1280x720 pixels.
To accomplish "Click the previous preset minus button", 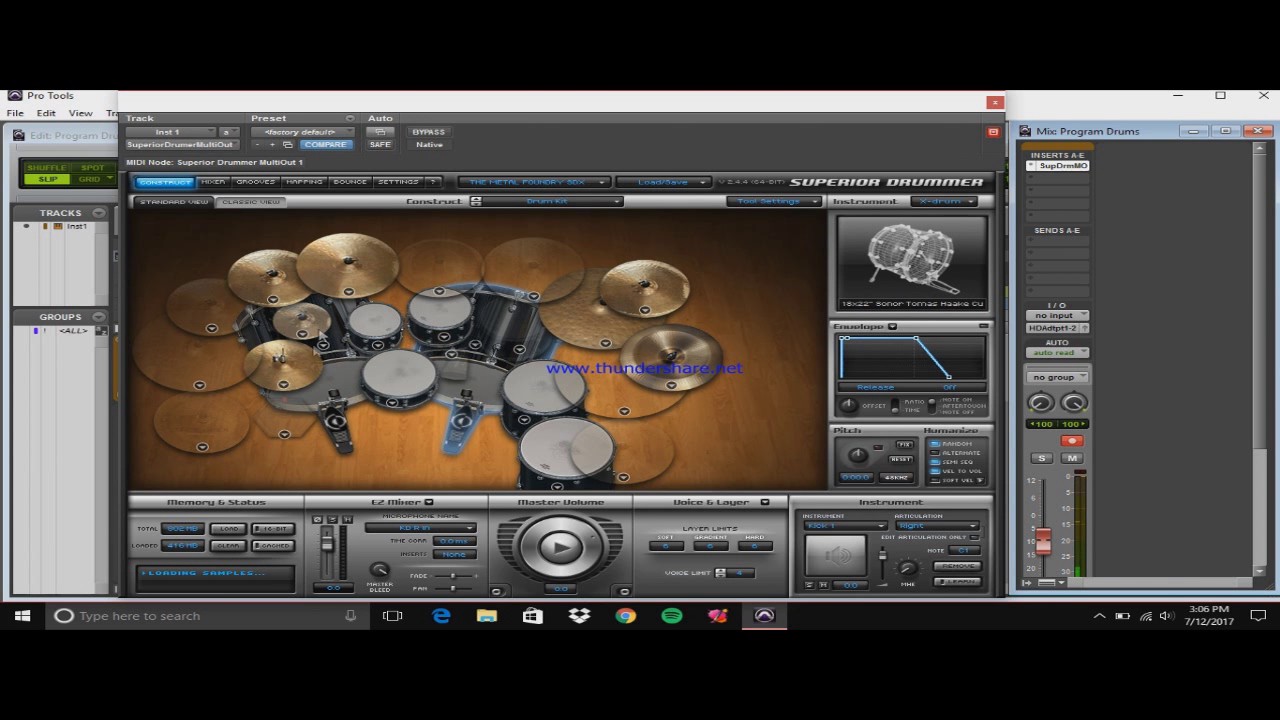I will pos(258,144).
